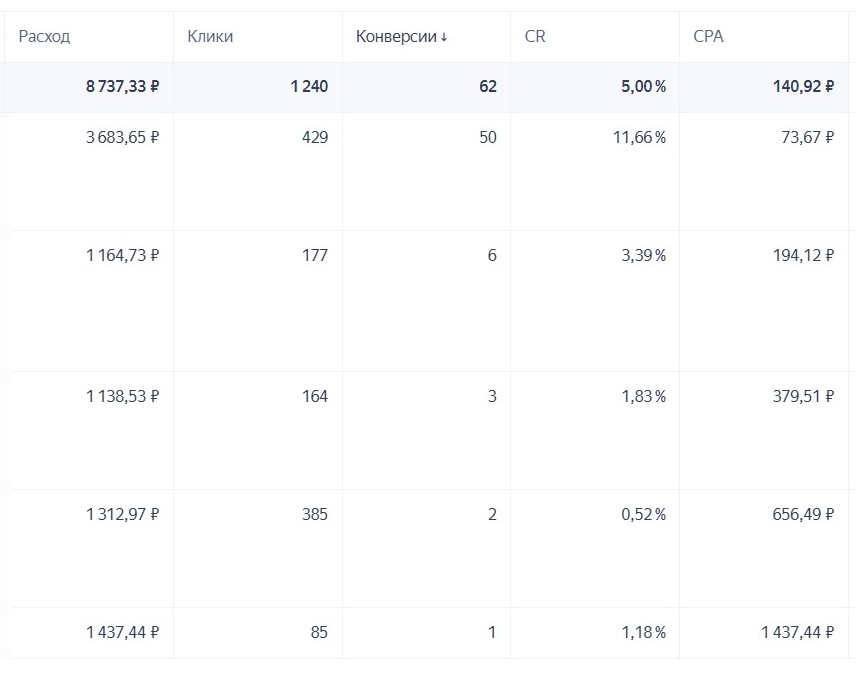856x681 pixels.
Task: Select CPA cell 73,67 ₽
Action: click(808, 137)
